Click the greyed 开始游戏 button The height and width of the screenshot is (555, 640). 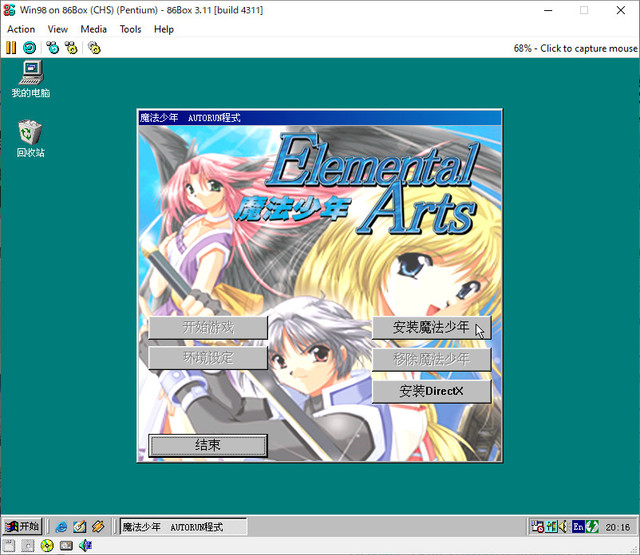point(208,327)
